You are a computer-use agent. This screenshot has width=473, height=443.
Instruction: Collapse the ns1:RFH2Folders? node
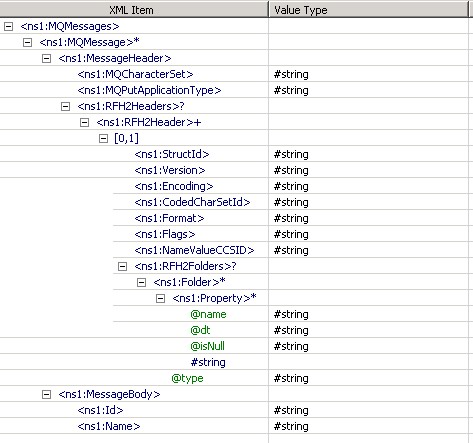[122, 266]
